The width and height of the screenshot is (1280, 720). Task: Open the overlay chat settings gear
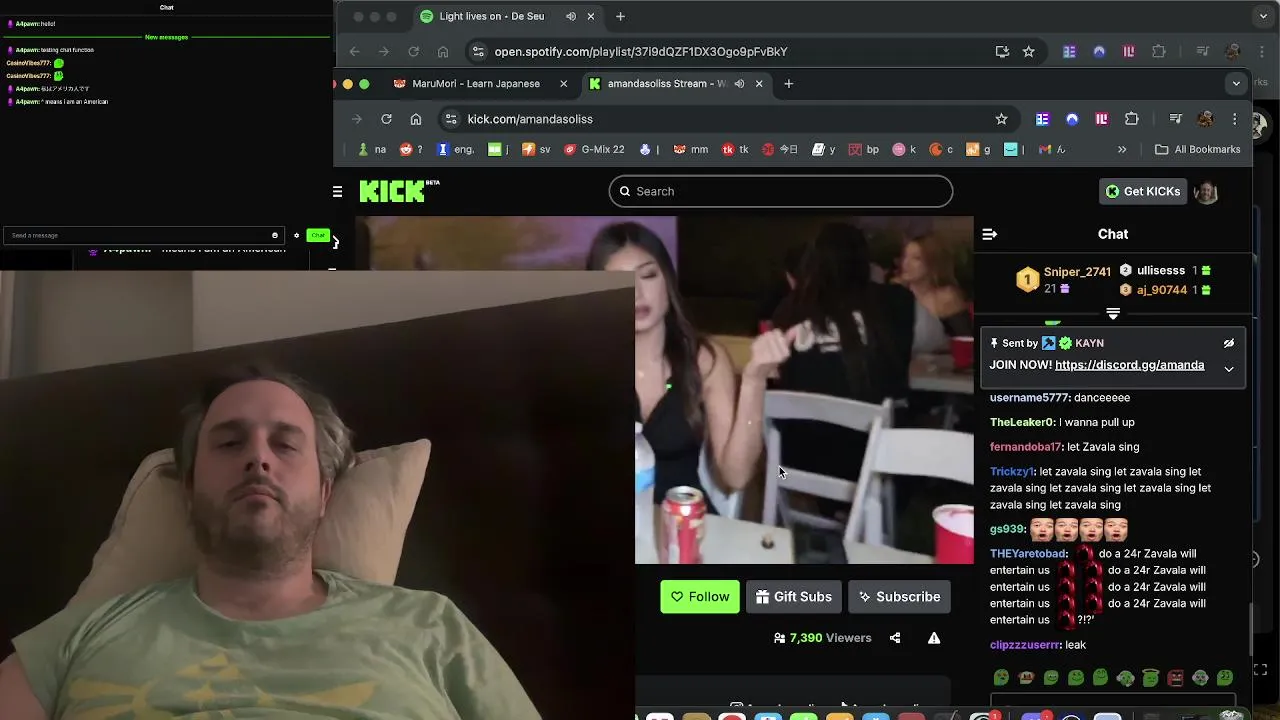coord(296,235)
